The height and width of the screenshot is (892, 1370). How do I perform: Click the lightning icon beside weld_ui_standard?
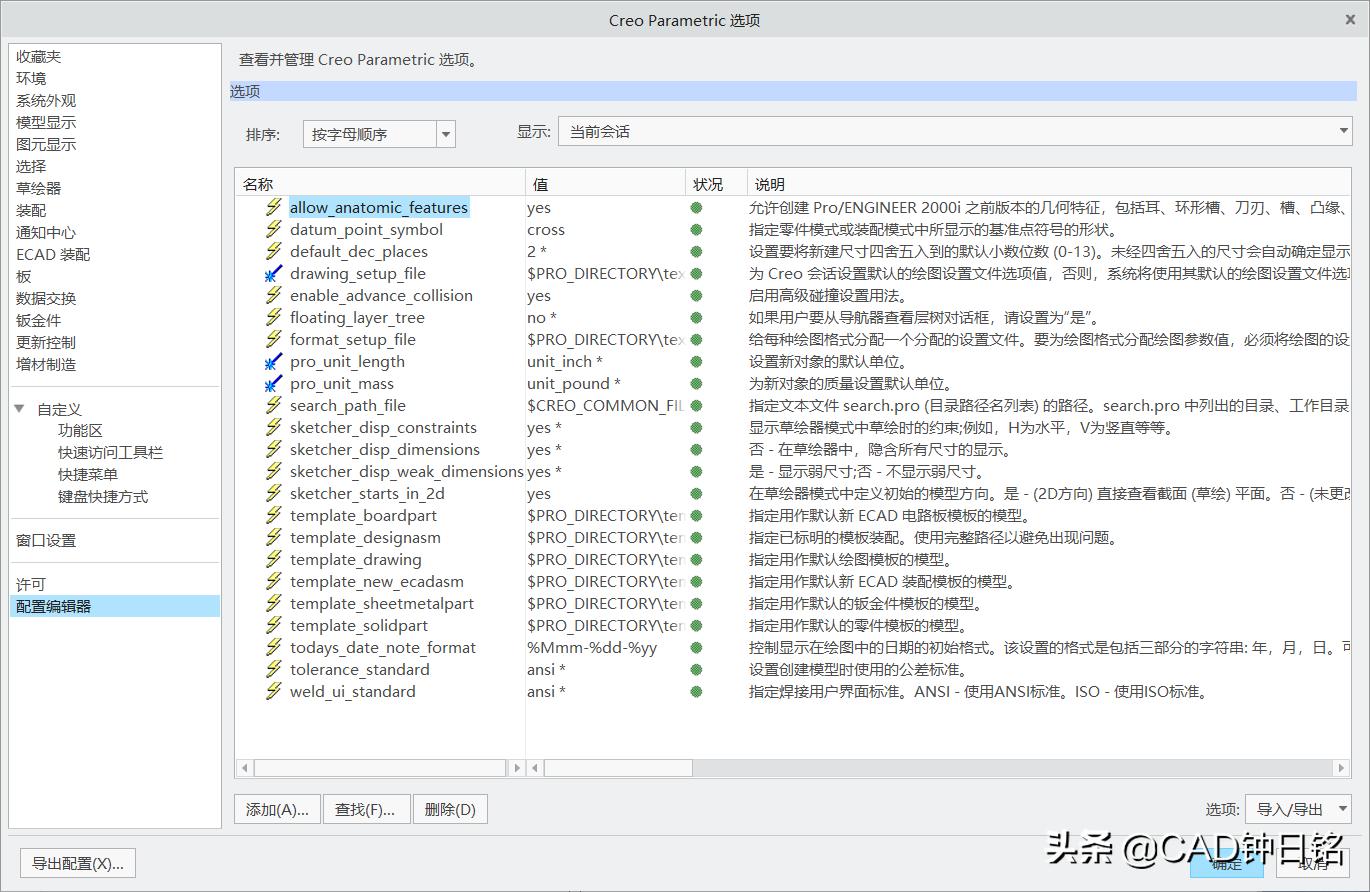click(x=273, y=691)
